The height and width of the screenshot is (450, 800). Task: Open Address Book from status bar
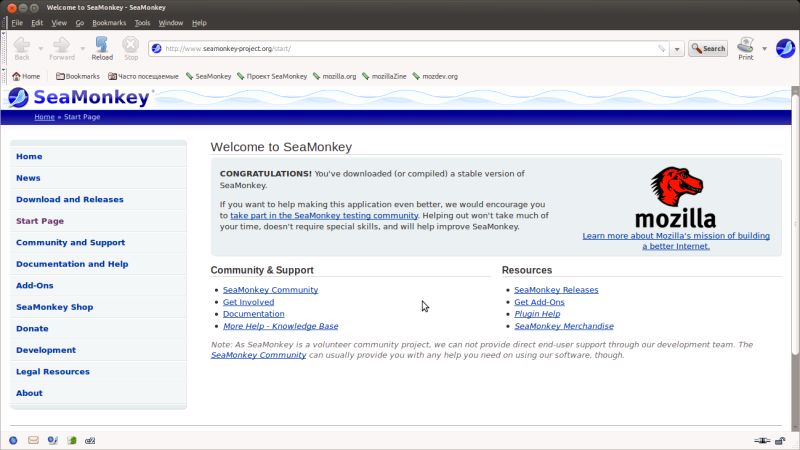(71, 440)
